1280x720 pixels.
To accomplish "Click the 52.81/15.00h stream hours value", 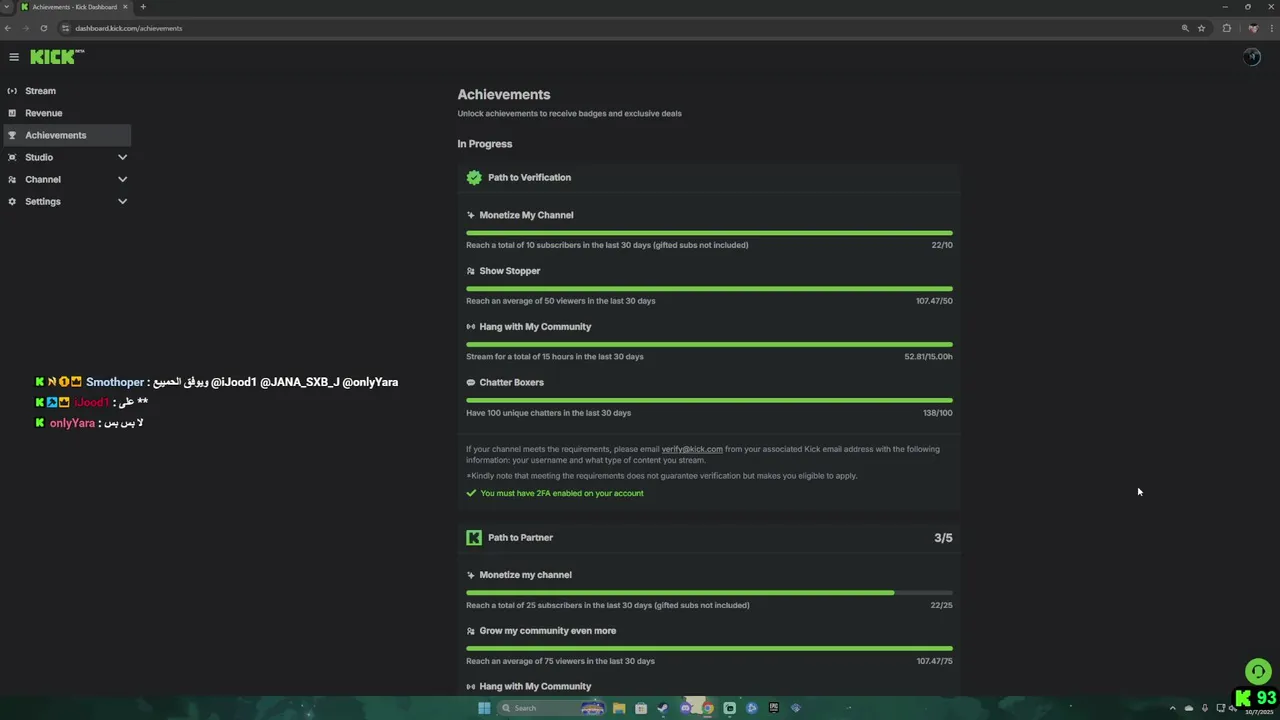I will 928,357.
